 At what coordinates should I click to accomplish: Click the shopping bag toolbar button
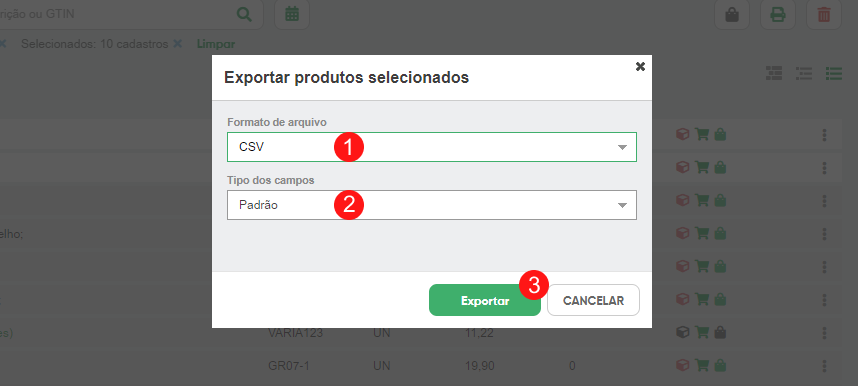pos(732,14)
